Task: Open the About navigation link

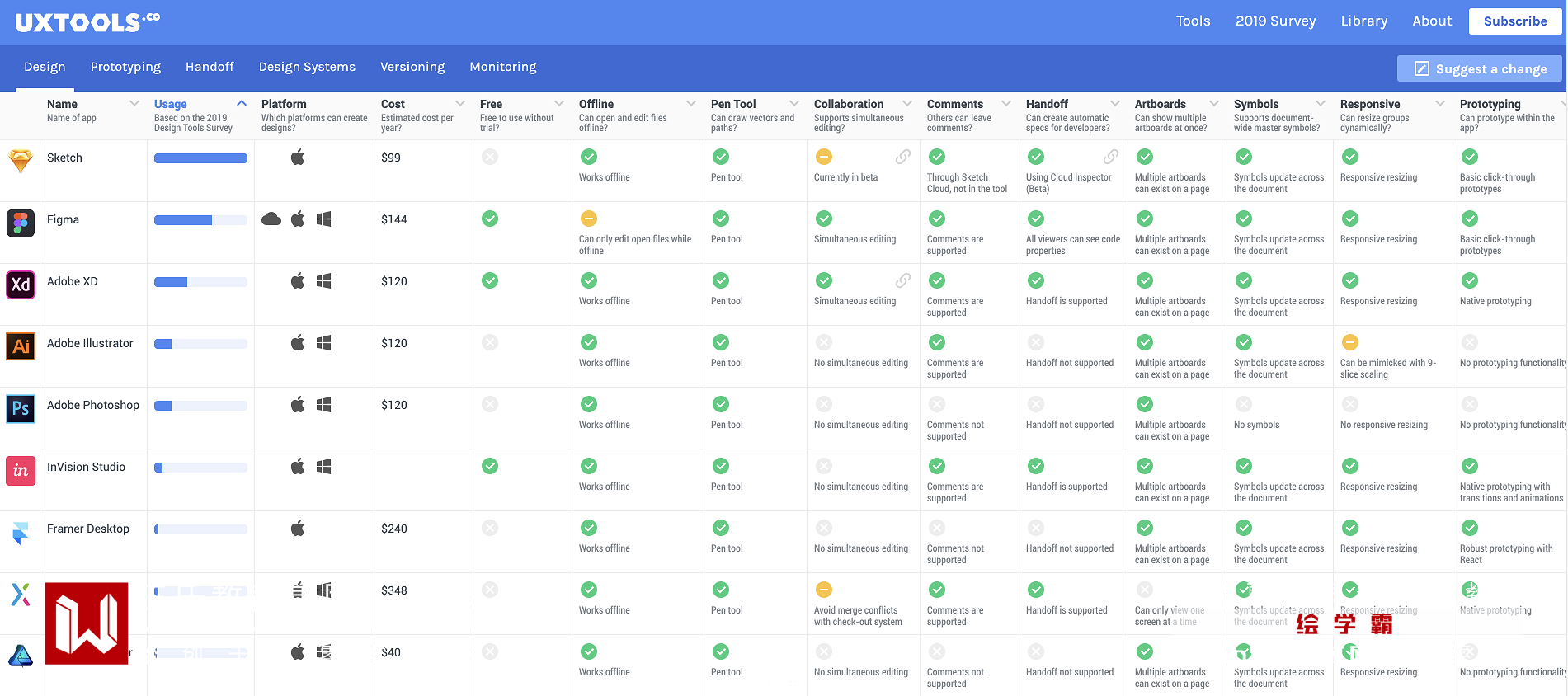Action: pyautogui.click(x=1432, y=21)
